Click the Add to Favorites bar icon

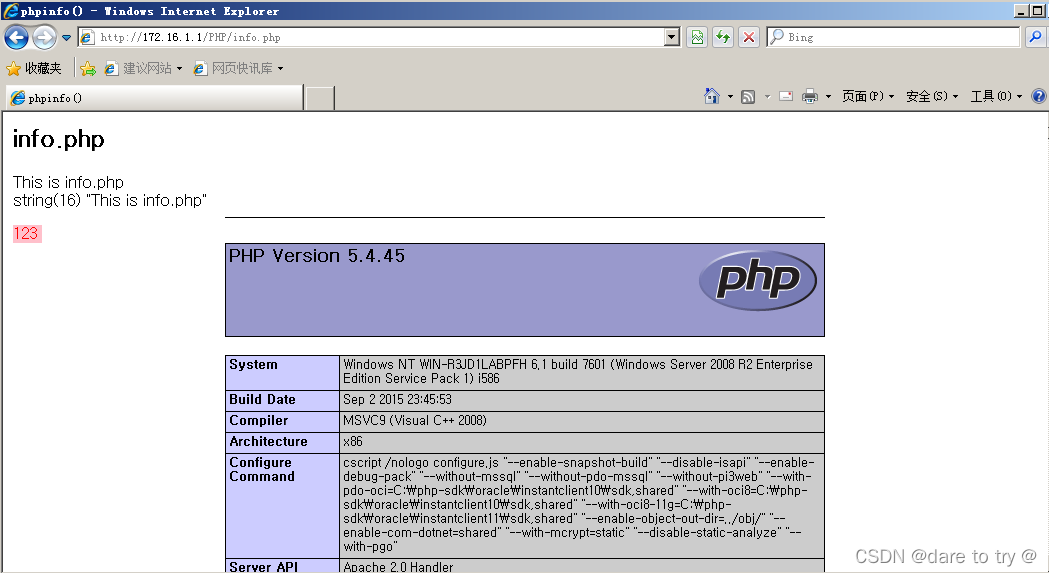88,68
